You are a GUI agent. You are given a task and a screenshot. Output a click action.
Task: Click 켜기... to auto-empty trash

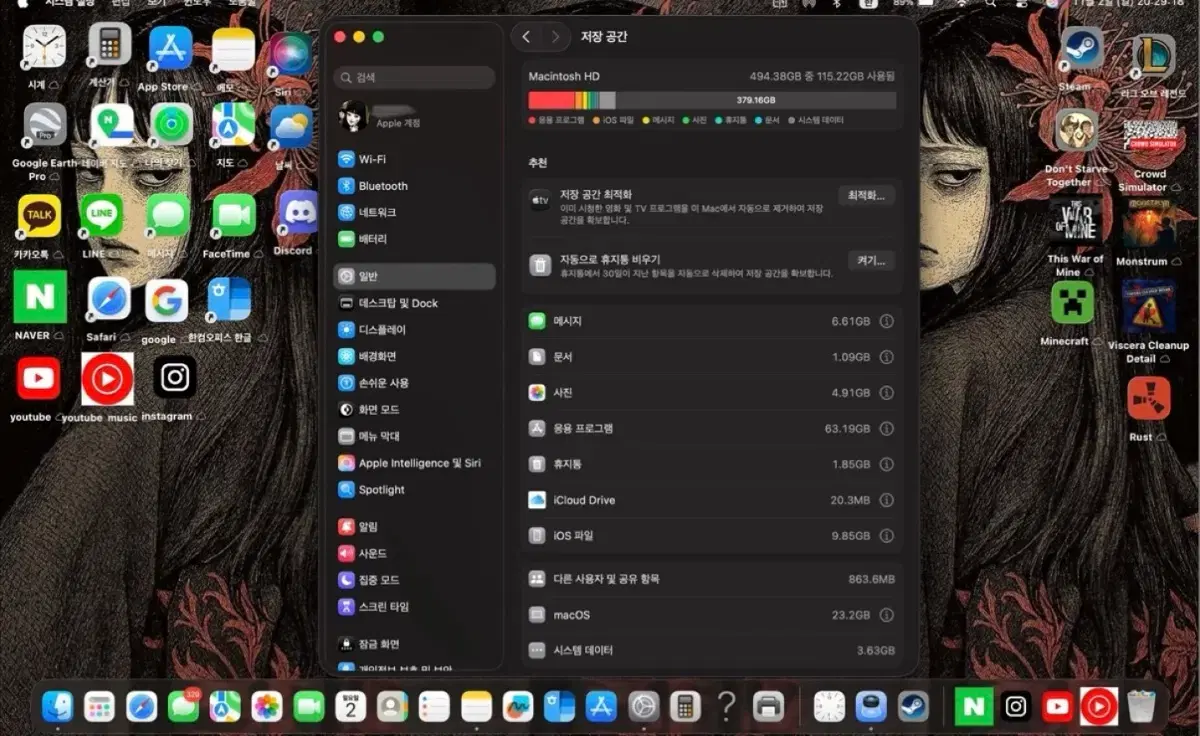click(870, 260)
